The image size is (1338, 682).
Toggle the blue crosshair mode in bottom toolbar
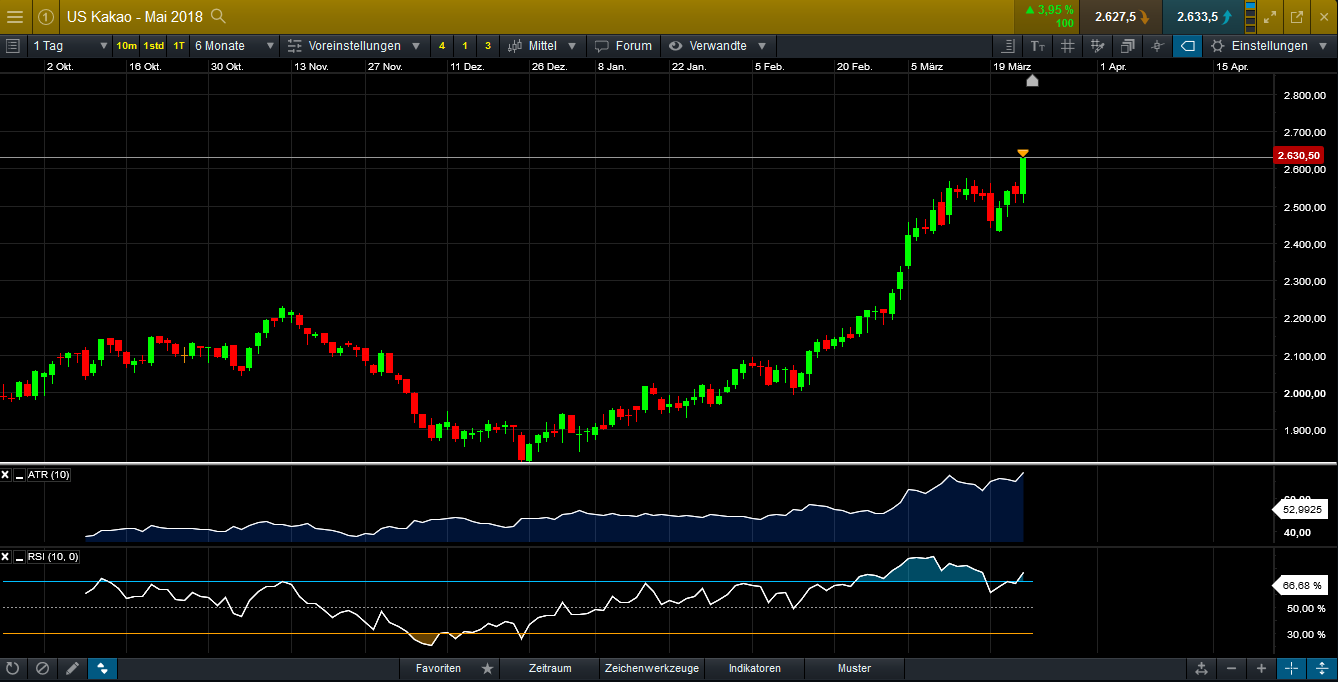coord(103,669)
